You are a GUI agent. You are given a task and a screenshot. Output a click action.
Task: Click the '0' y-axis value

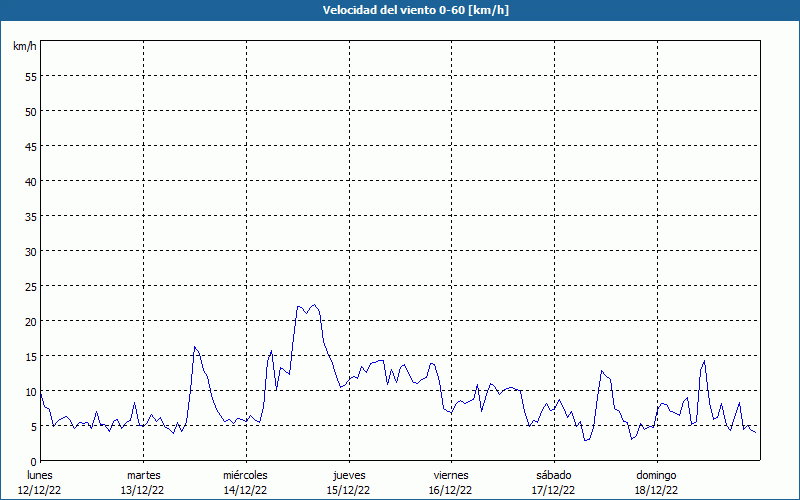pyautogui.click(x=34, y=462)
